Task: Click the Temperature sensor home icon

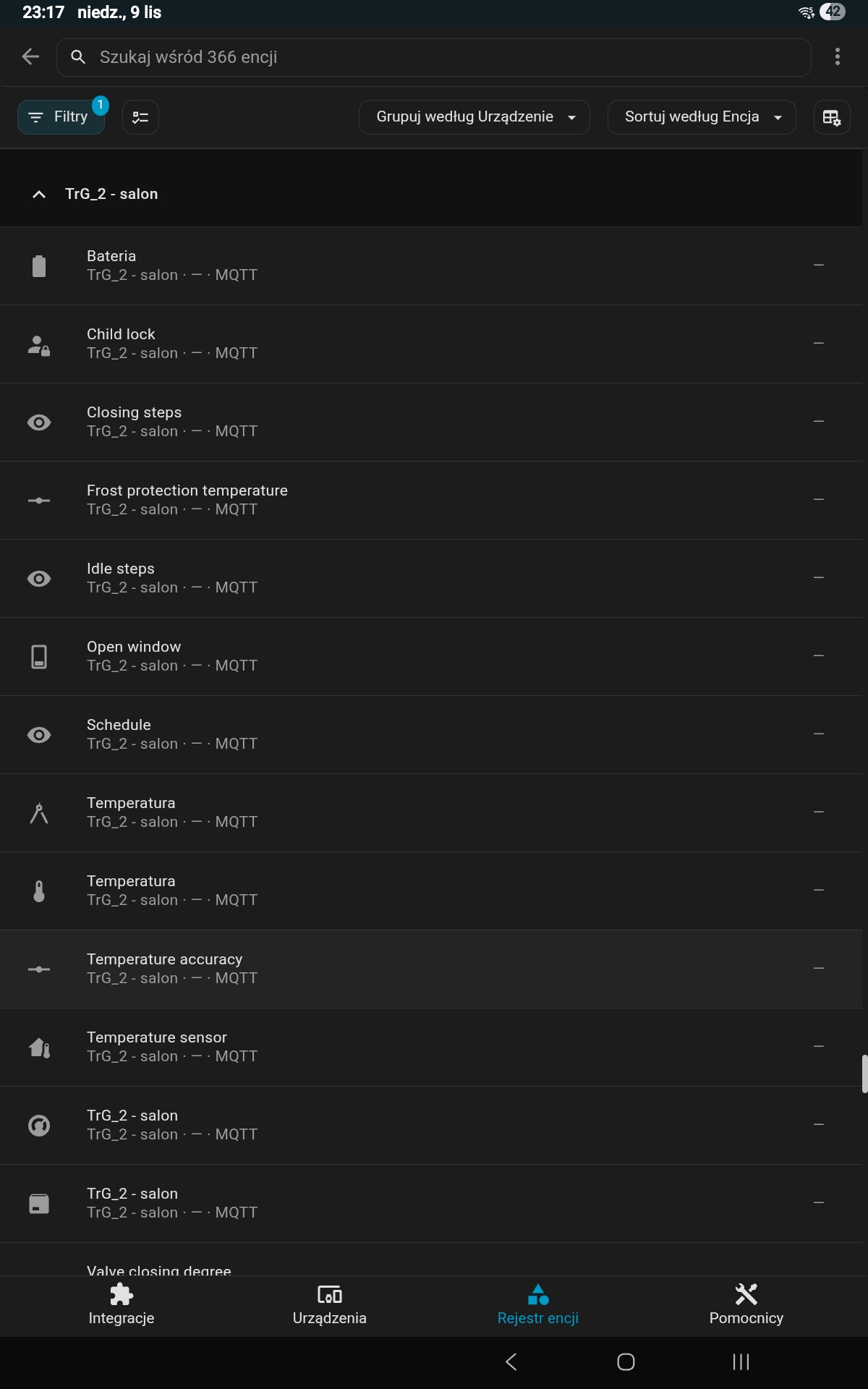Action: click(39, 1047)
